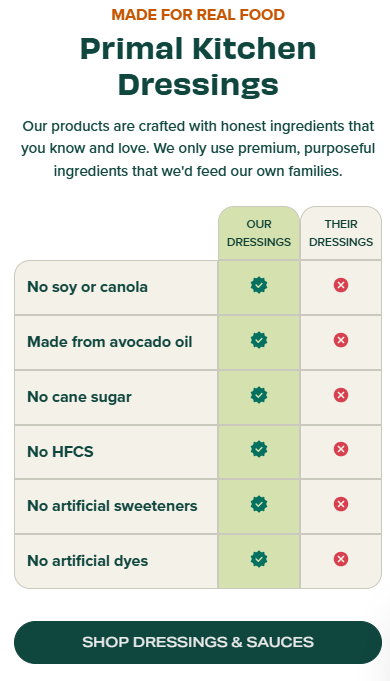Select the Made from avocado oil label
Image resolution: width=390 pixels, height=681 pixels.
(109, 342)
